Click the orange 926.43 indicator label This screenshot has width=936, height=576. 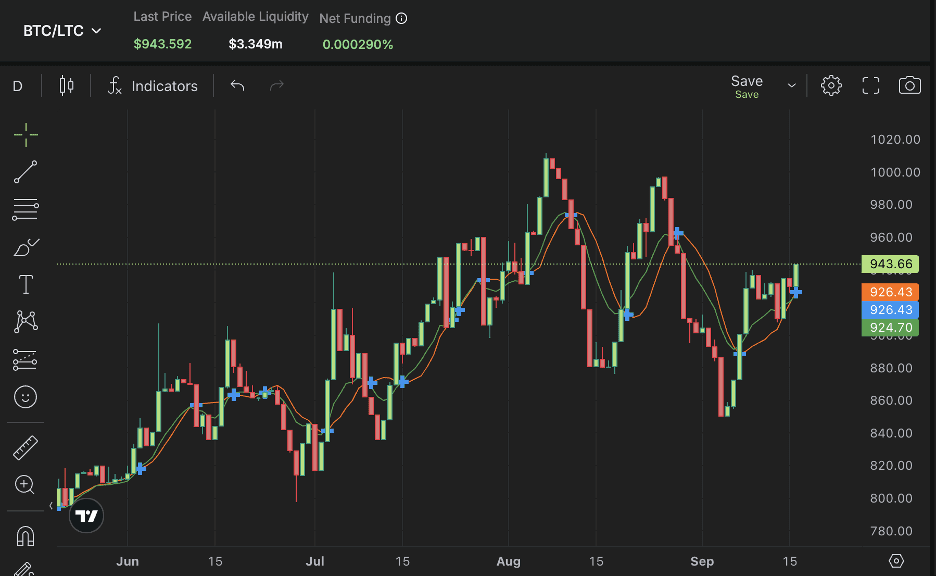pyautogui.click(x=890, y=292)
